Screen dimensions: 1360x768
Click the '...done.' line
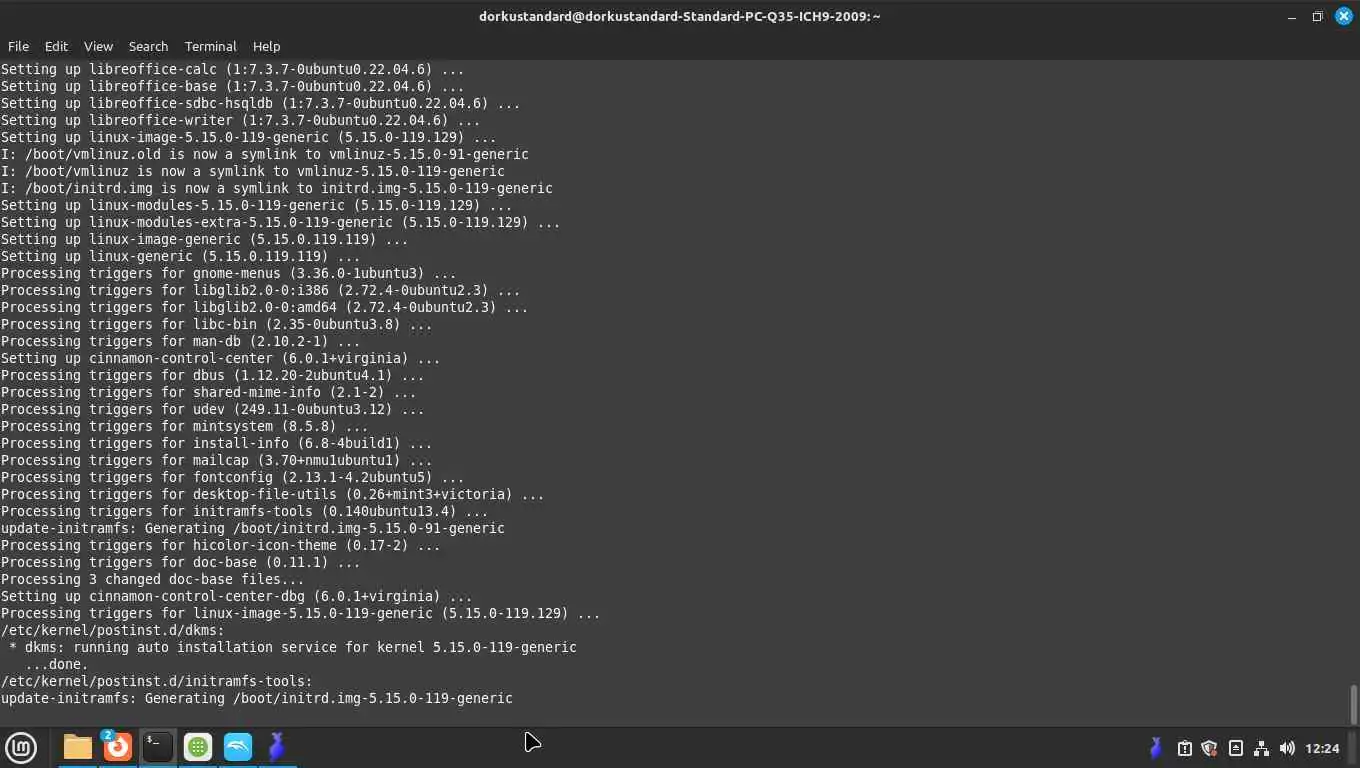56,664
